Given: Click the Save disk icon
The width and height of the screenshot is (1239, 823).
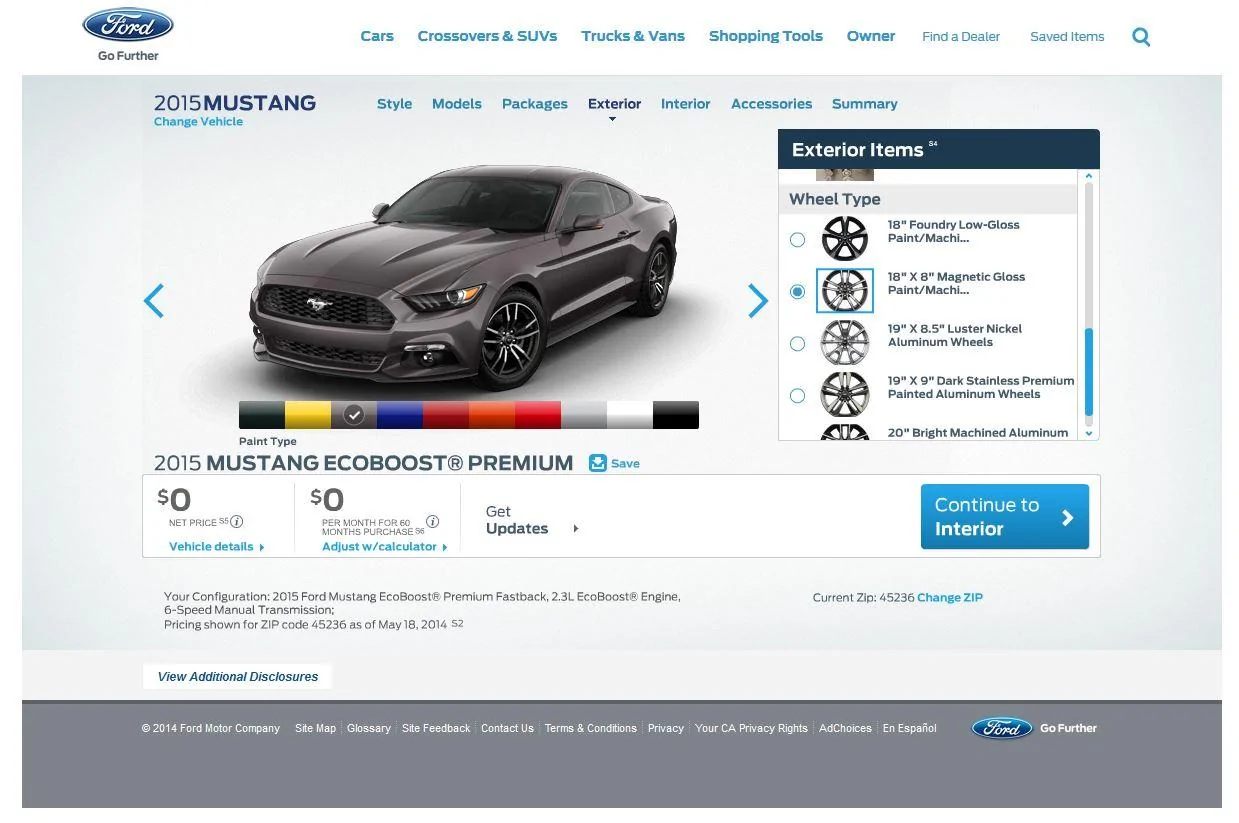Looking at the screenshot, I should 598,463.
